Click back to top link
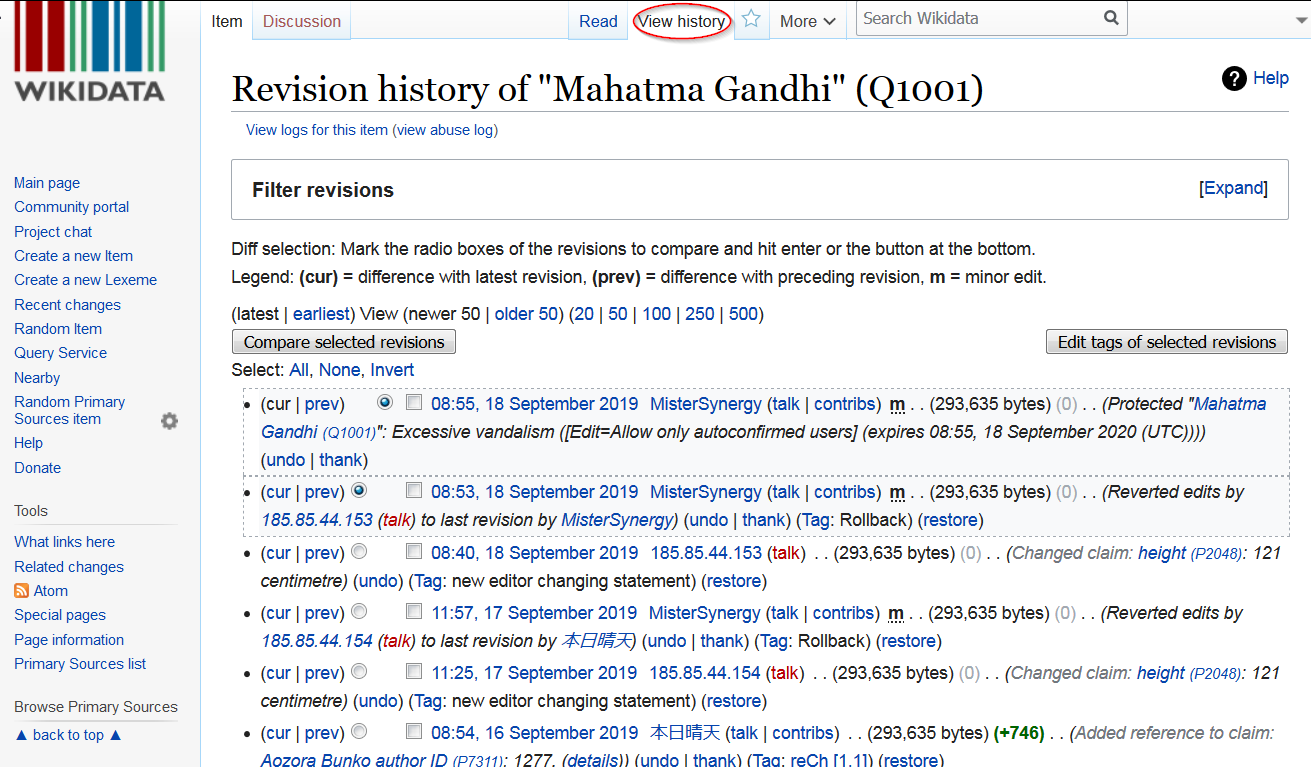The height and width of the screenshot is (767, 1311). point(68,735)
